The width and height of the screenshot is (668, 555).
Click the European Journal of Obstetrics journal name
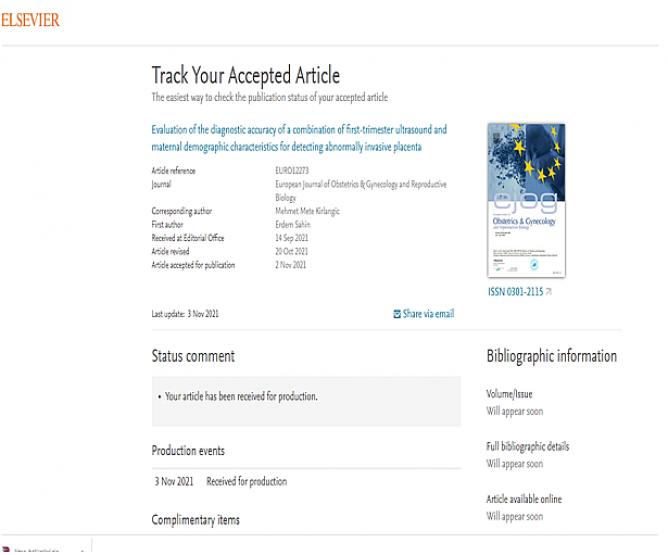pos(361,191)
